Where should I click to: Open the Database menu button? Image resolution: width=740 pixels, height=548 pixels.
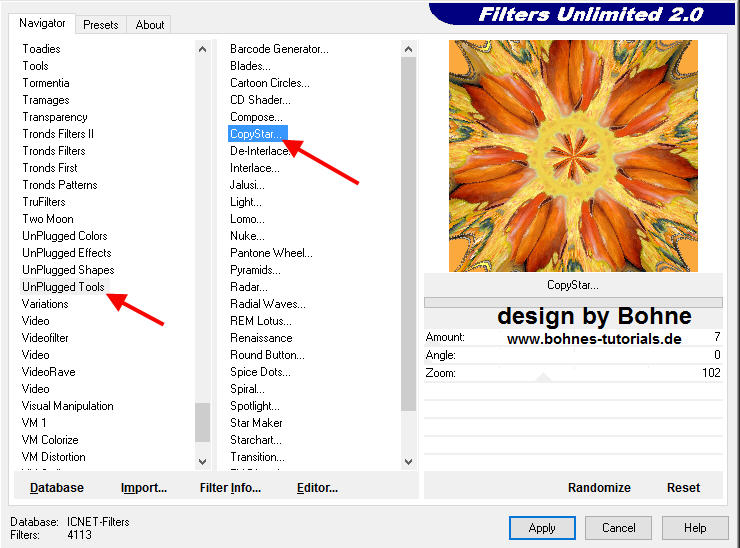57,488
